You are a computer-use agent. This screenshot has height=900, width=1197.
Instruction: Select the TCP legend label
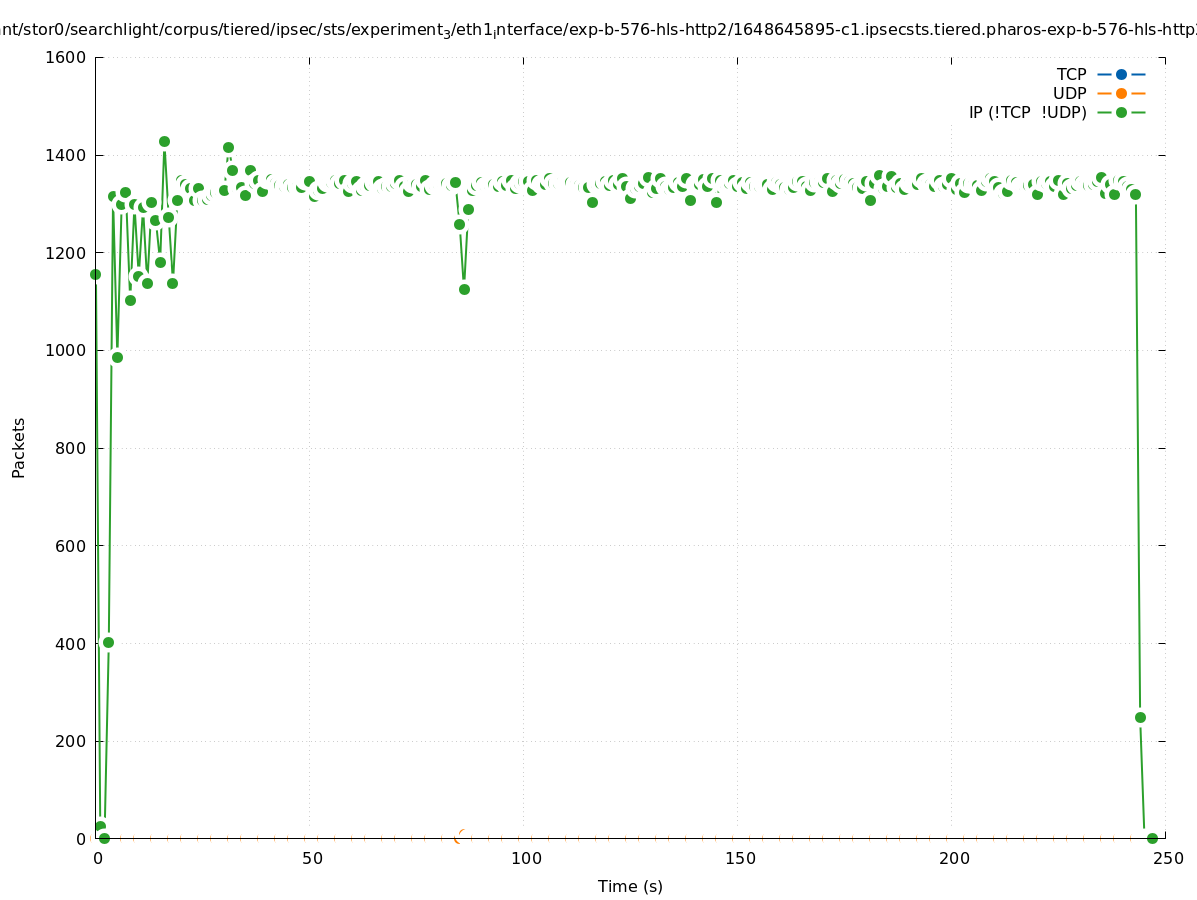click(x=1071, y=74)
